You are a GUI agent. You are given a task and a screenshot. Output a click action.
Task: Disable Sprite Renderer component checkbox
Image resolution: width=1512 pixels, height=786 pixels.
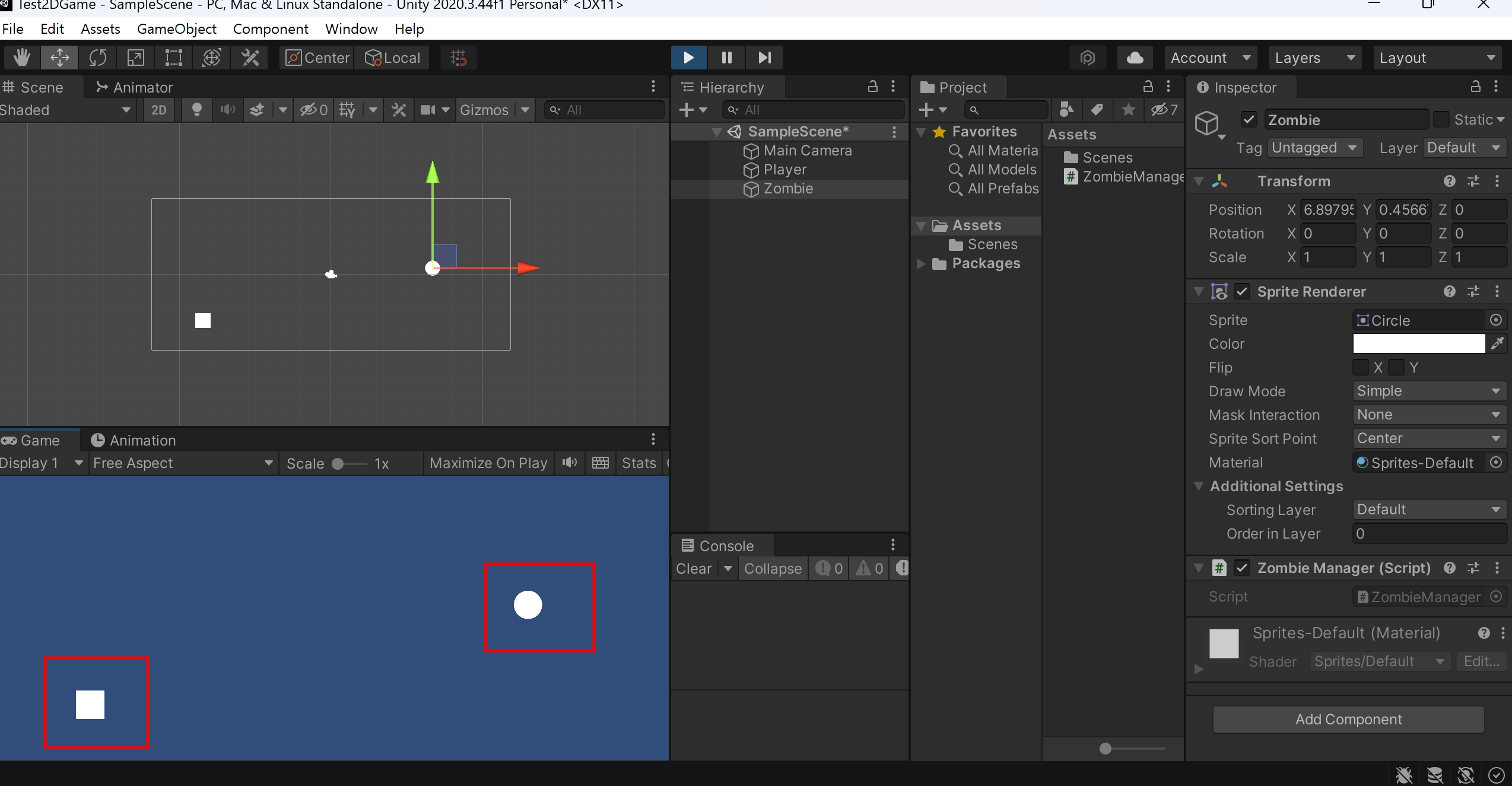click(1241, 291)
